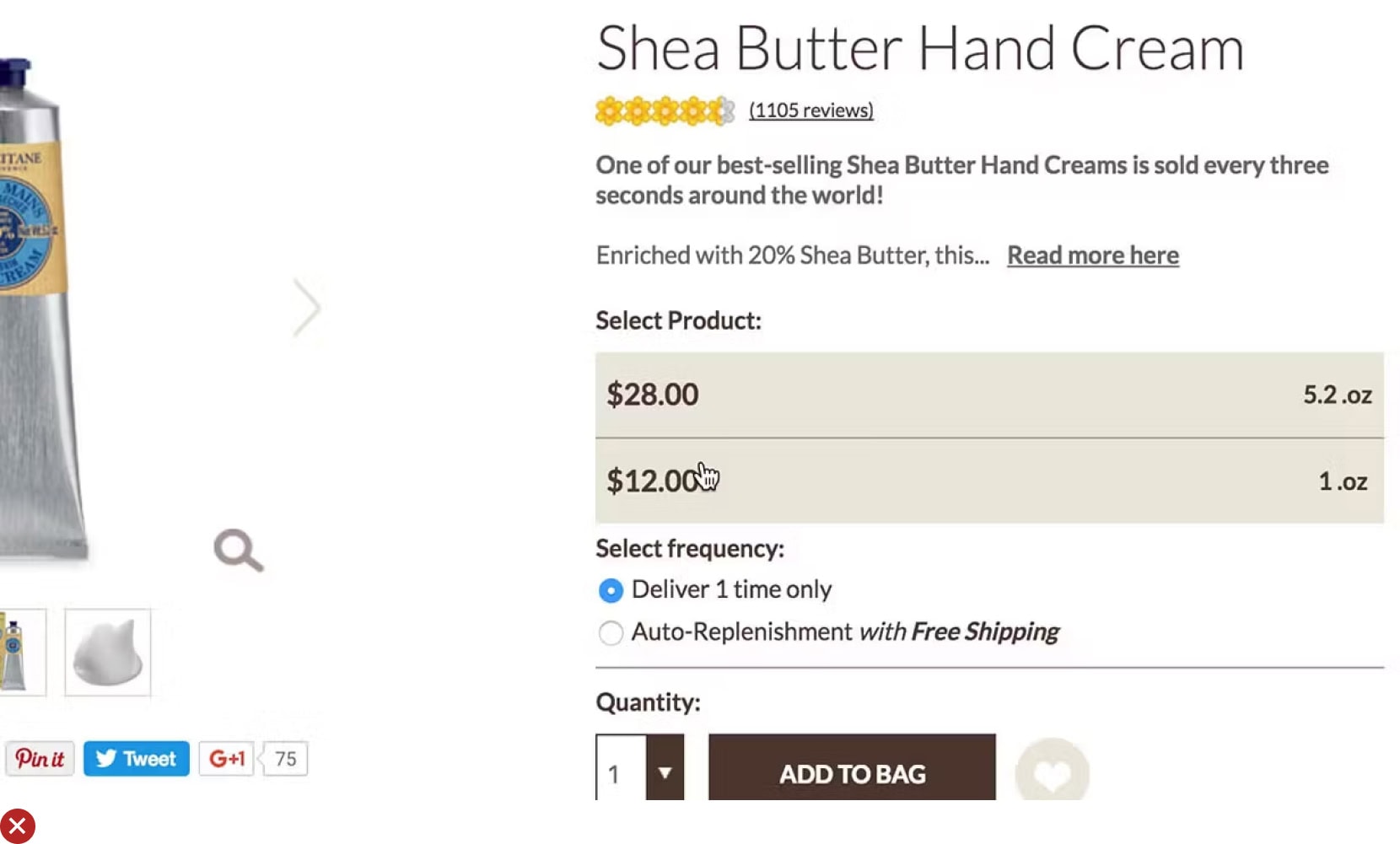Select Auto-Replenishment with Free Shipping
Viewport: 1400px width, 844px height.
coord(611,632)
